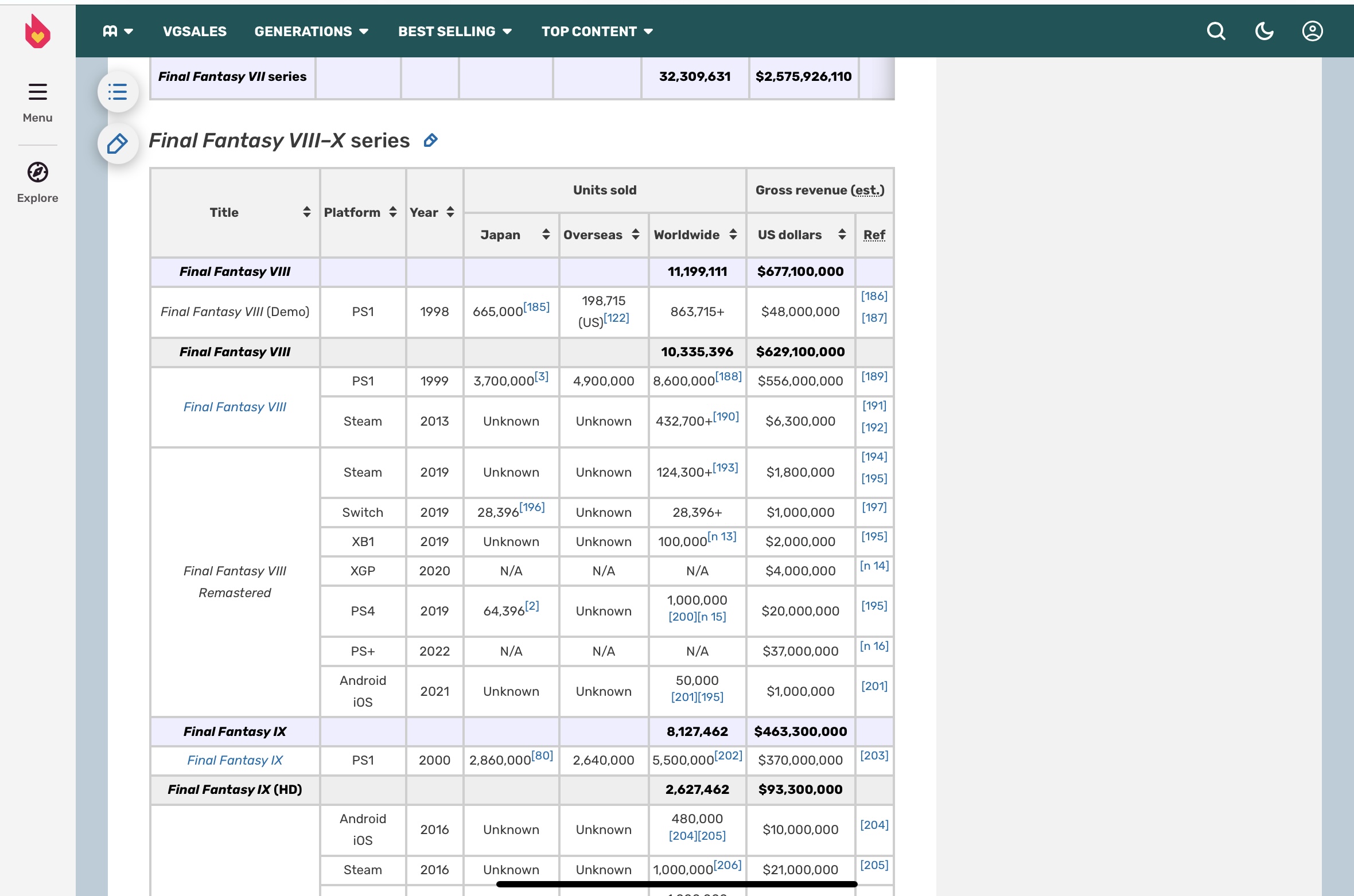Viewport: 1354px width, 896px height.
Task: Show the table of contents list icon
Action: coord(118,92)
